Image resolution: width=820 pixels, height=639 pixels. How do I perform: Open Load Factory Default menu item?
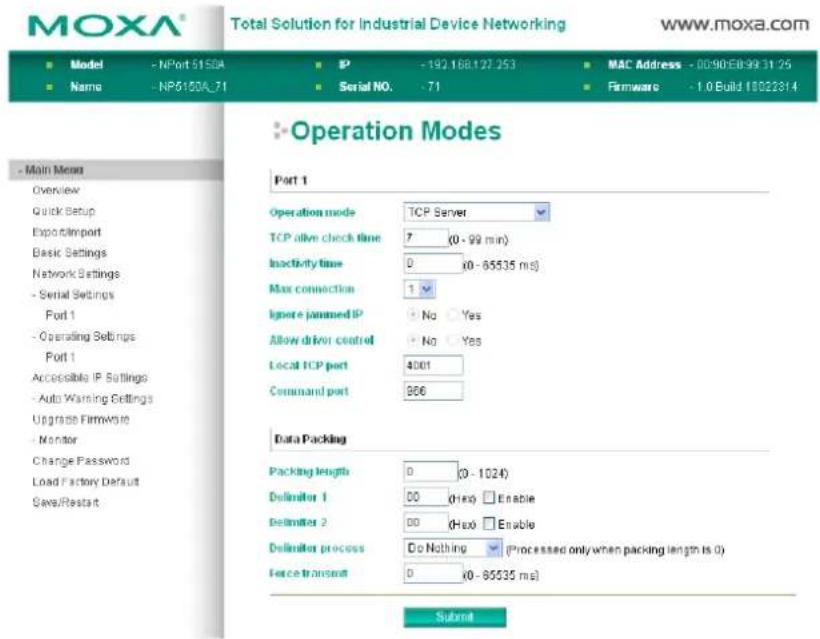tap(86, 482)
